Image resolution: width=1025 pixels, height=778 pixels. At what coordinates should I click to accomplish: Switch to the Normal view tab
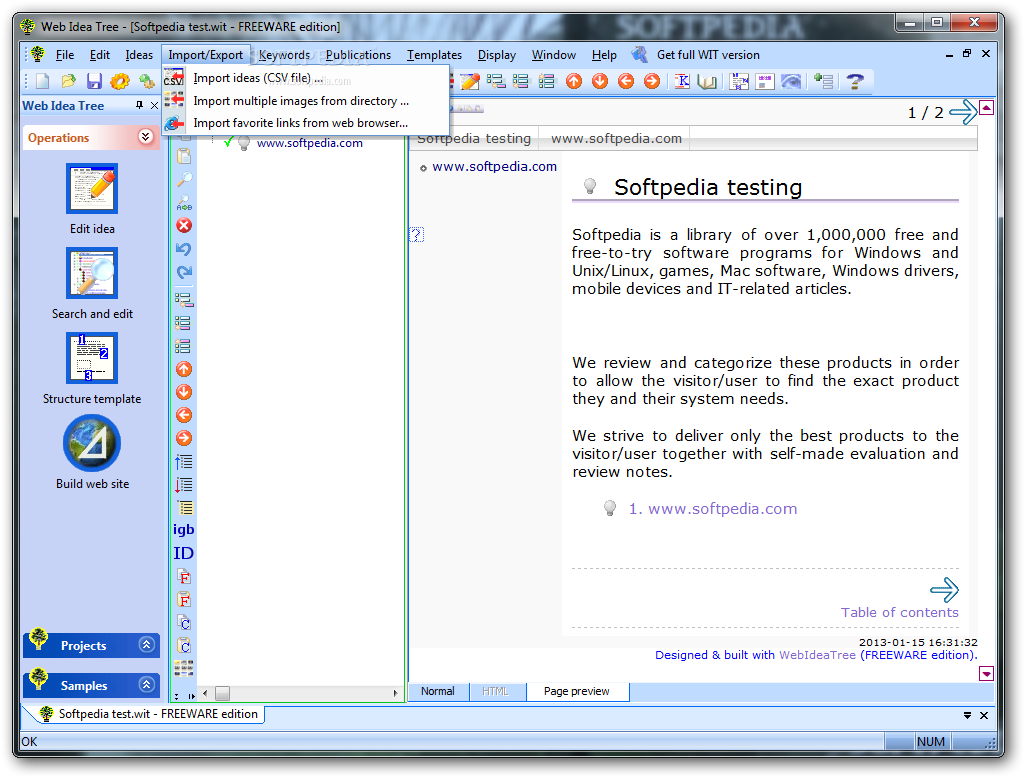pyautogui.click(x=437, y=691)
